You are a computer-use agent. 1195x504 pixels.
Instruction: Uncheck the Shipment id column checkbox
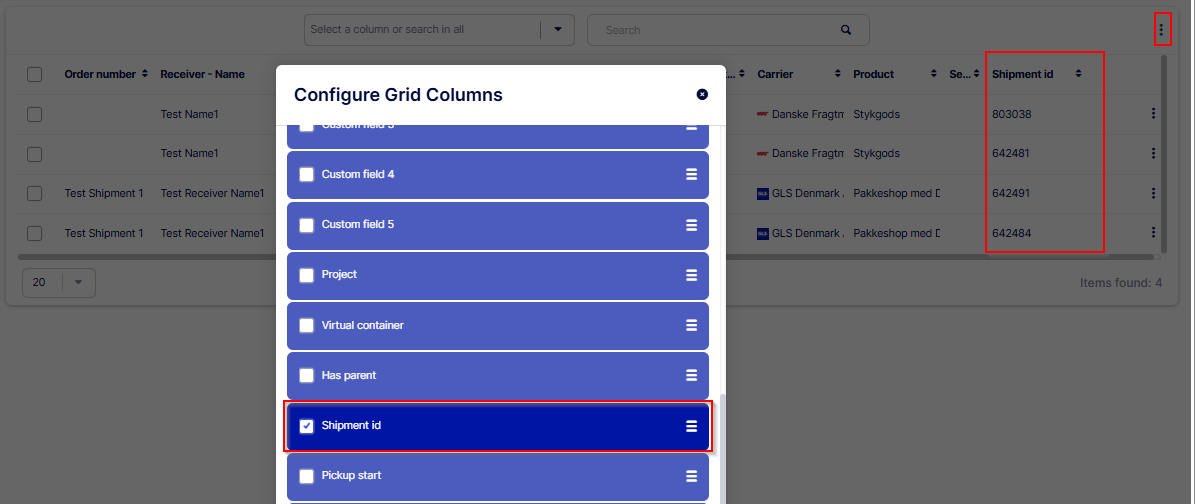(x=307, y=426)
